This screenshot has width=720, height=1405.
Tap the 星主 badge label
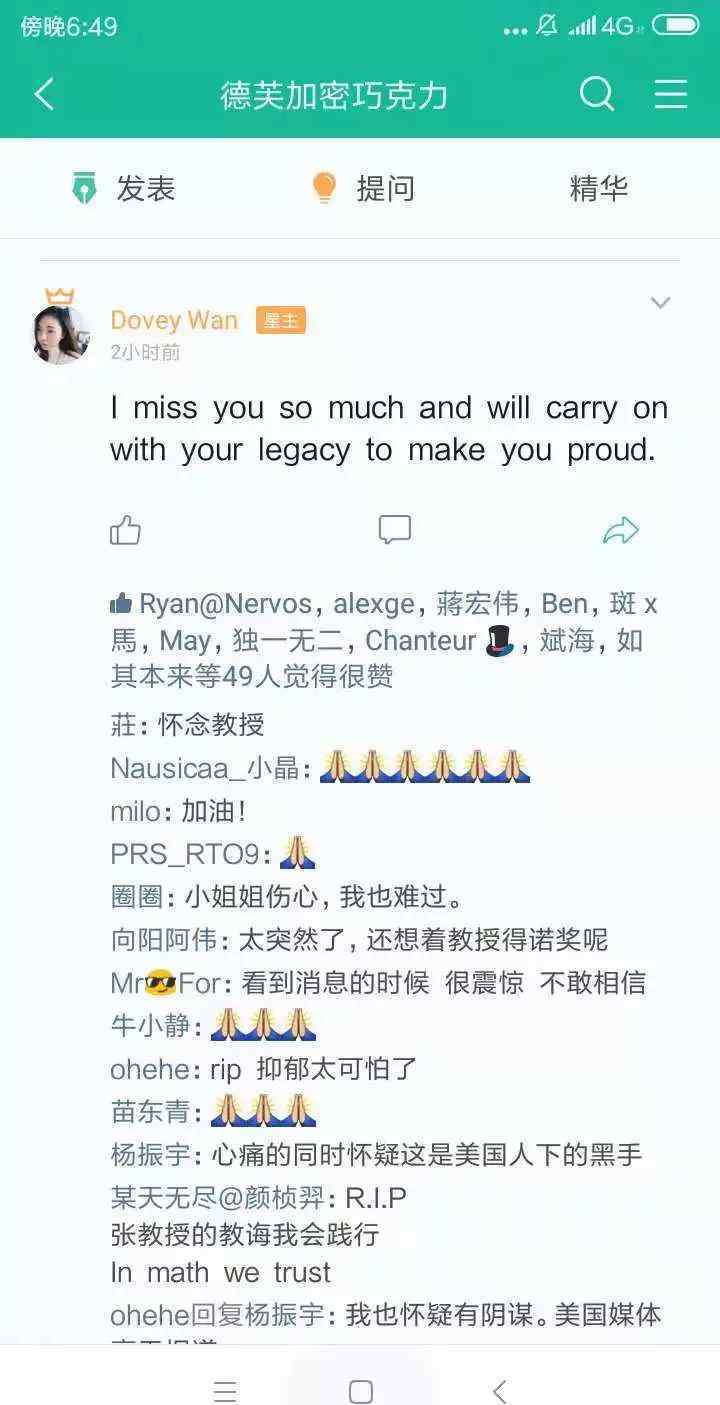coord(281,320)
